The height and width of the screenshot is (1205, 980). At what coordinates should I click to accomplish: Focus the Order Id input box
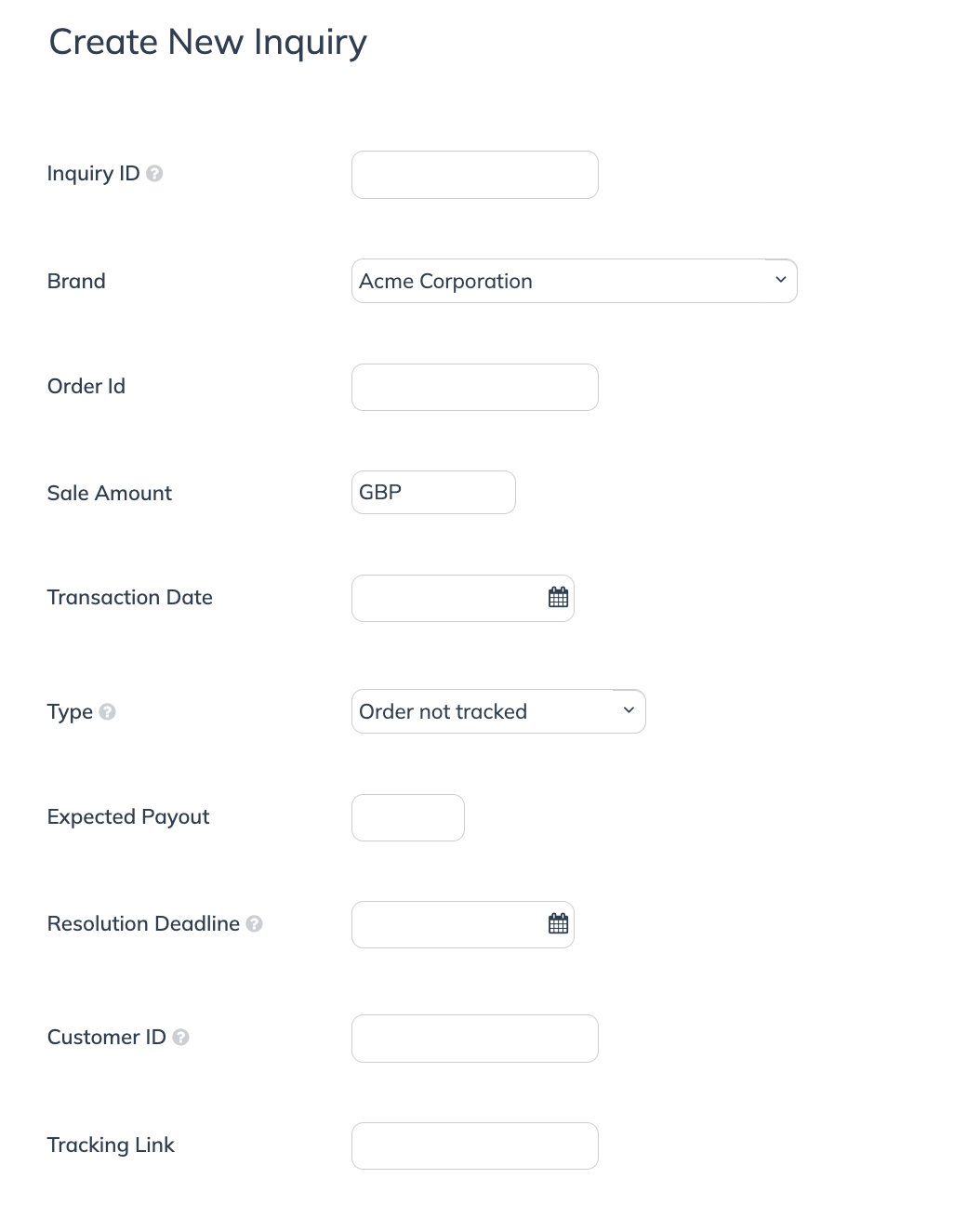coord(474,387)
